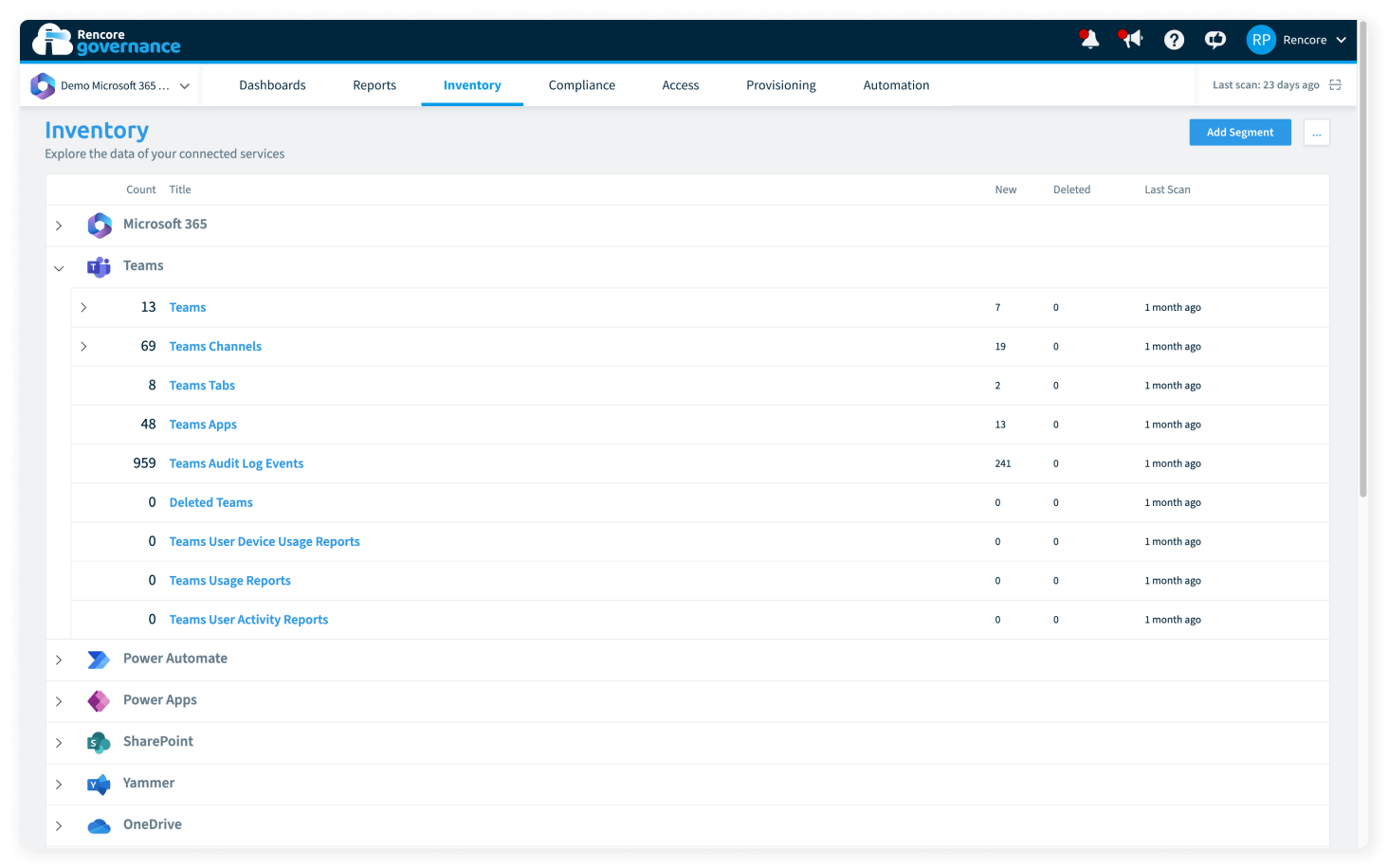Click the Microsoft 365 tenant icon
Screen dimensions: 1388x868
tap(43, 85)
